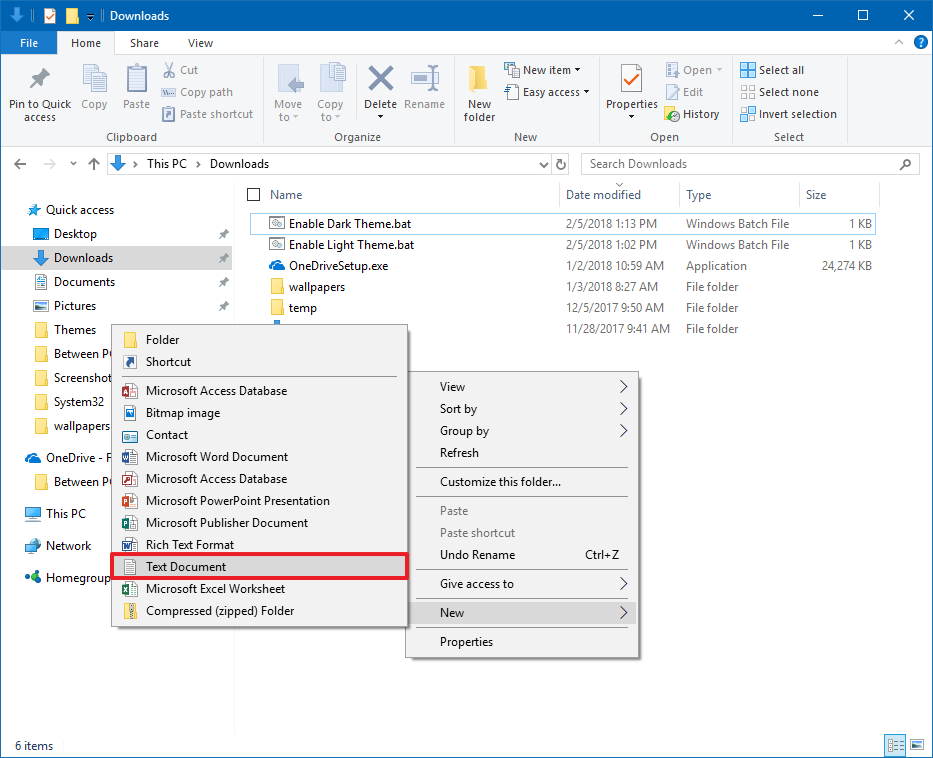
Task: Open Network in navigation pane
Action: coord(58,546)
